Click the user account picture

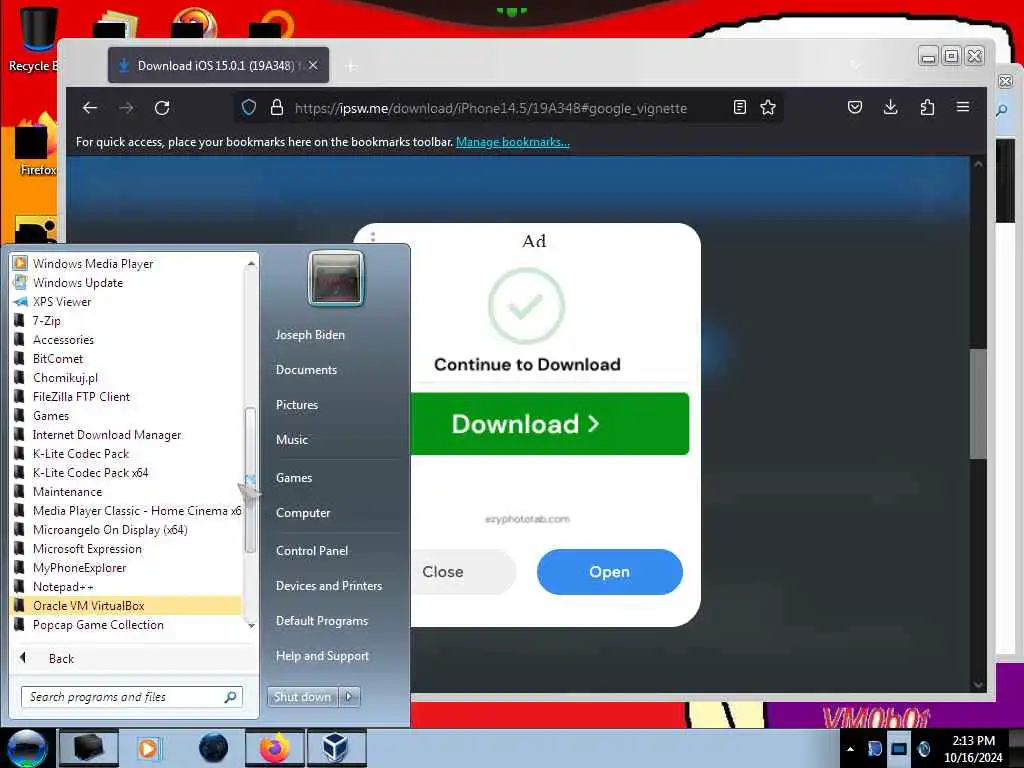click(336, 278)
